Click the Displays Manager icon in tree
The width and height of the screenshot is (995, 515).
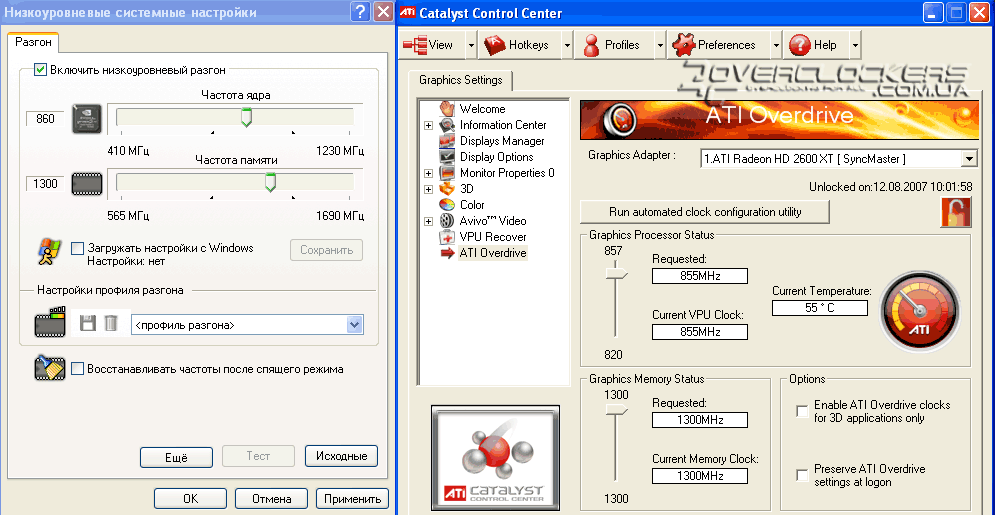pos(448,141)
